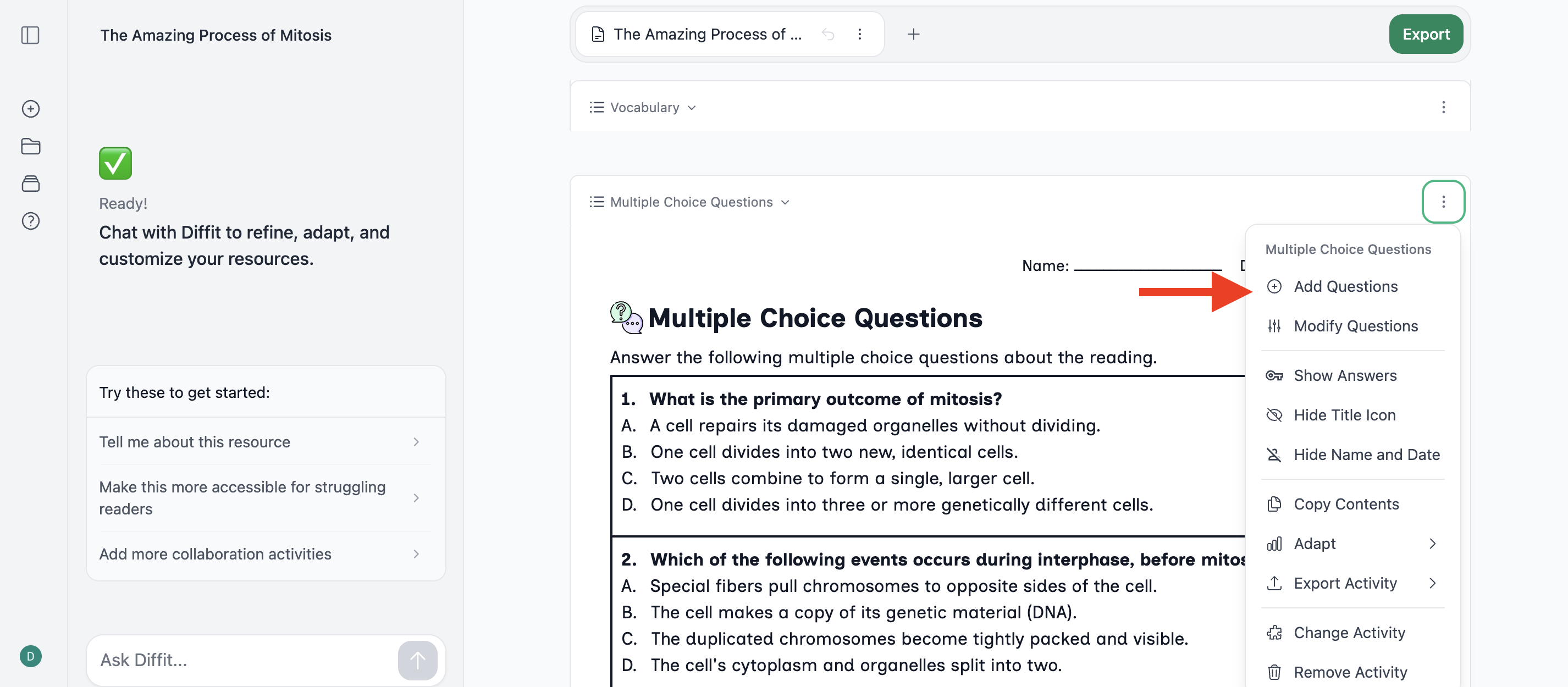Toggle the sidebar panel icon
The image size is (1568, 687).
(x=30, y=35)
